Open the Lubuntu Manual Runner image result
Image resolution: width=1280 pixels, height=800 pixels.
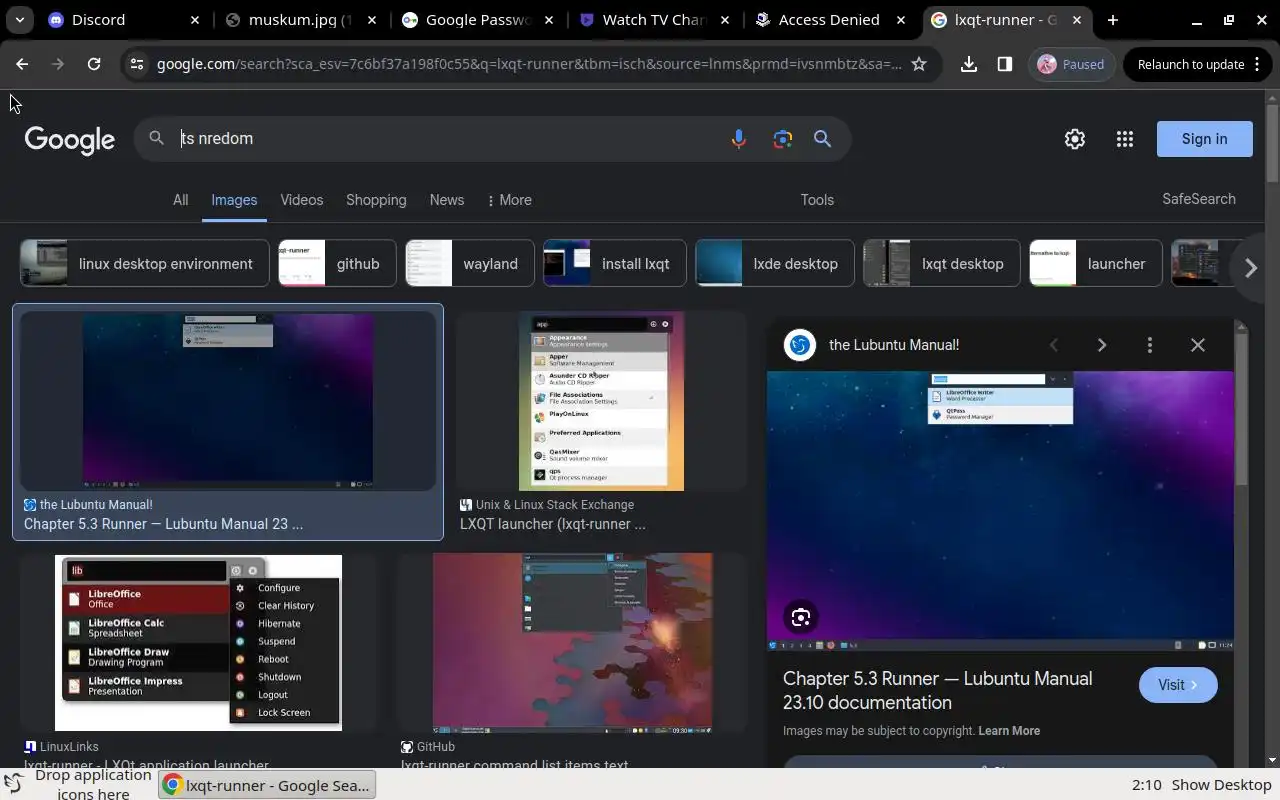tap(228, 400)
